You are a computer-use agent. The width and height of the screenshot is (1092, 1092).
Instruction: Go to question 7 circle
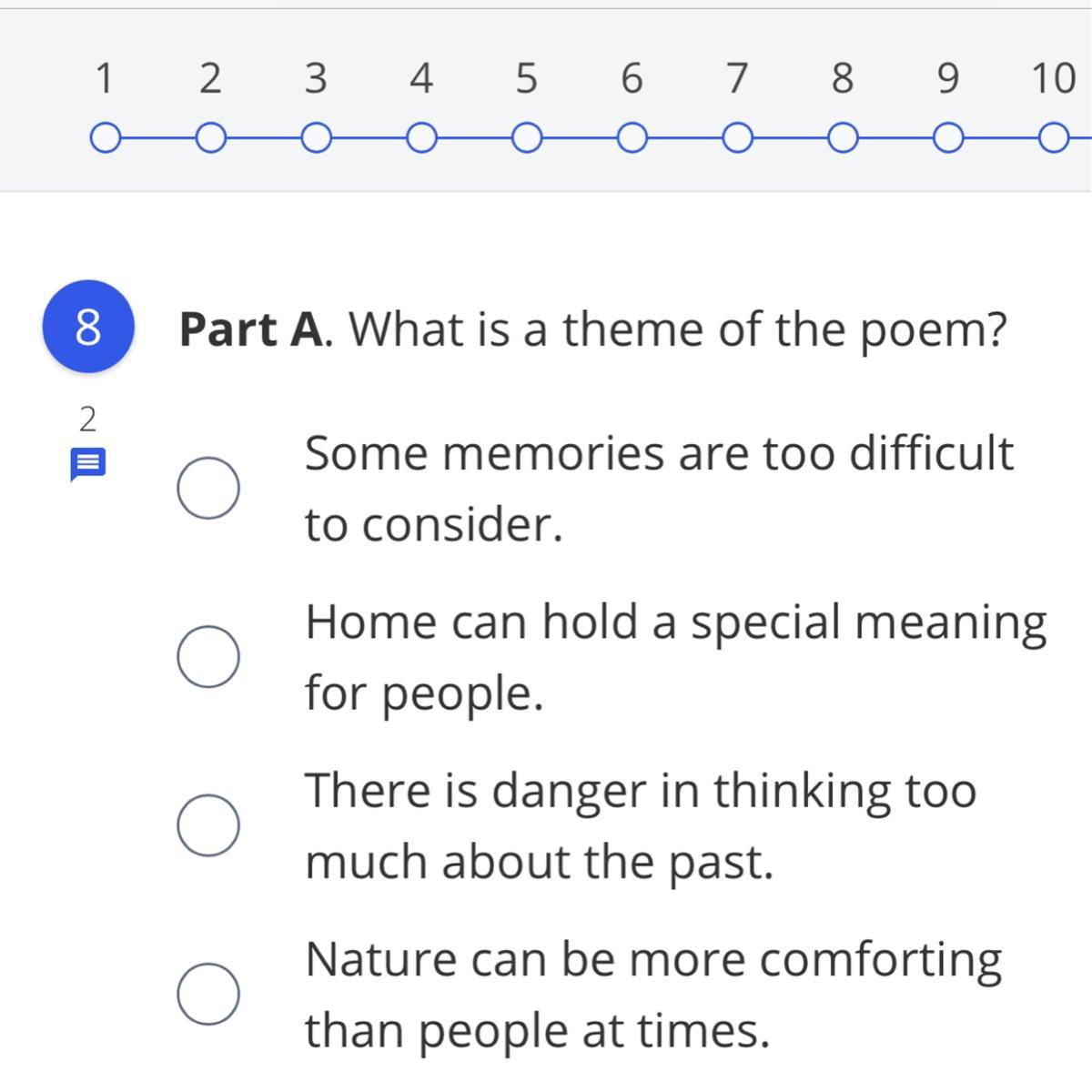(x=737, y=140)
